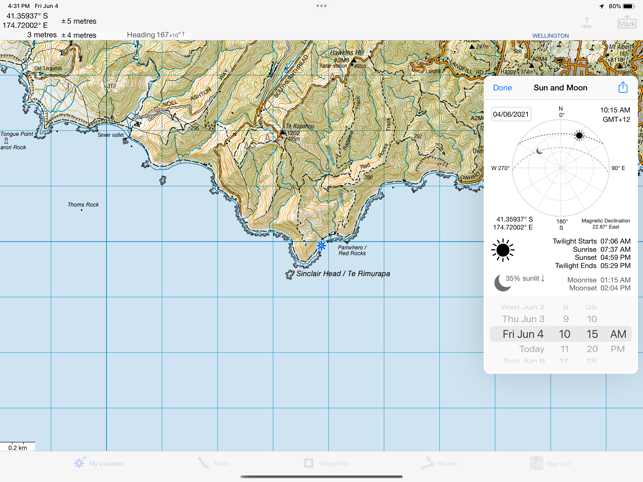Select Thu Jun 3 in date picker
This screenshot has width=643, height=482.
523,319
